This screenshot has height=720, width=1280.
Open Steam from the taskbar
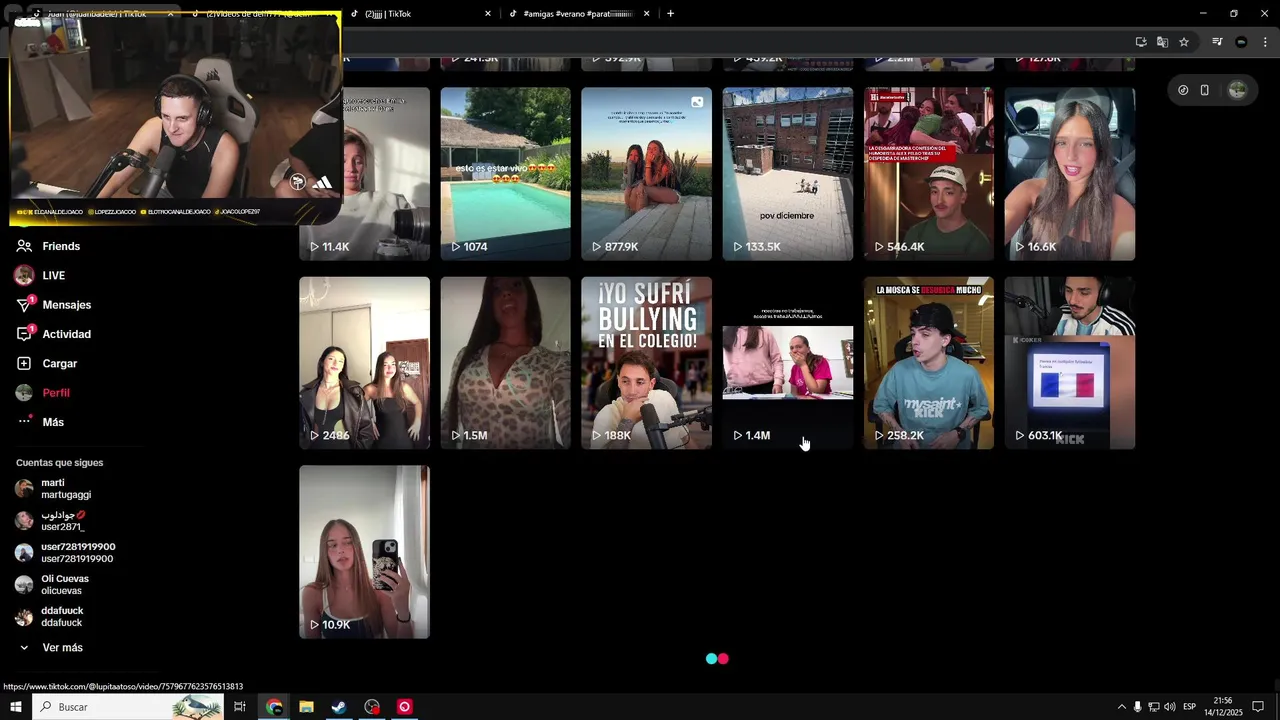click(339, 707)
